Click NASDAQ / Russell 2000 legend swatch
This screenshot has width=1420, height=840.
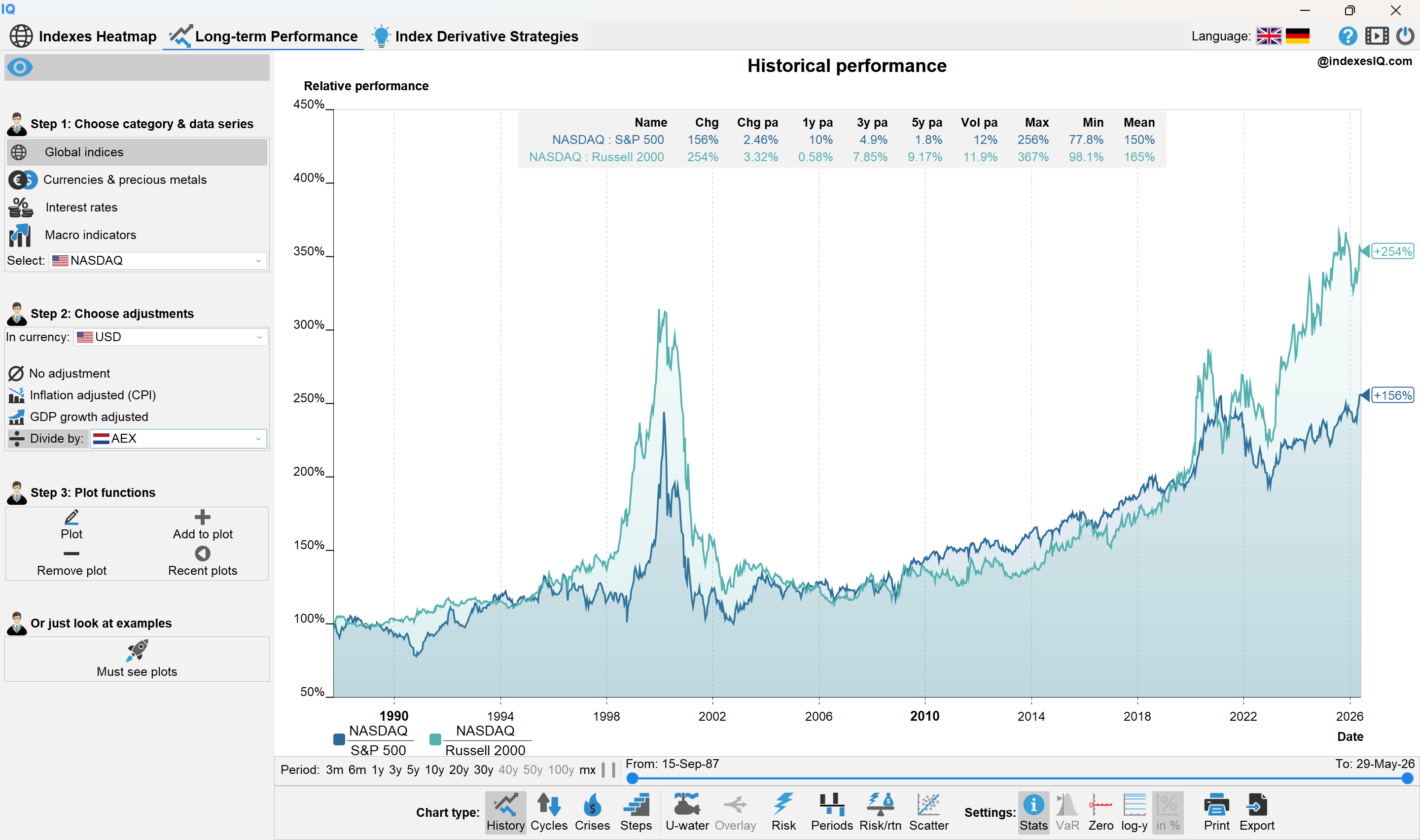(x=435, y=739)
